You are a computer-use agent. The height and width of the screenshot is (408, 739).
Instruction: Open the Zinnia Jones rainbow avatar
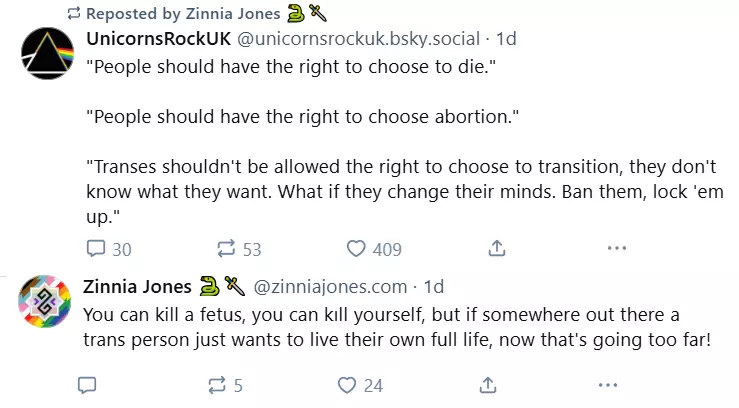[44, 302]
